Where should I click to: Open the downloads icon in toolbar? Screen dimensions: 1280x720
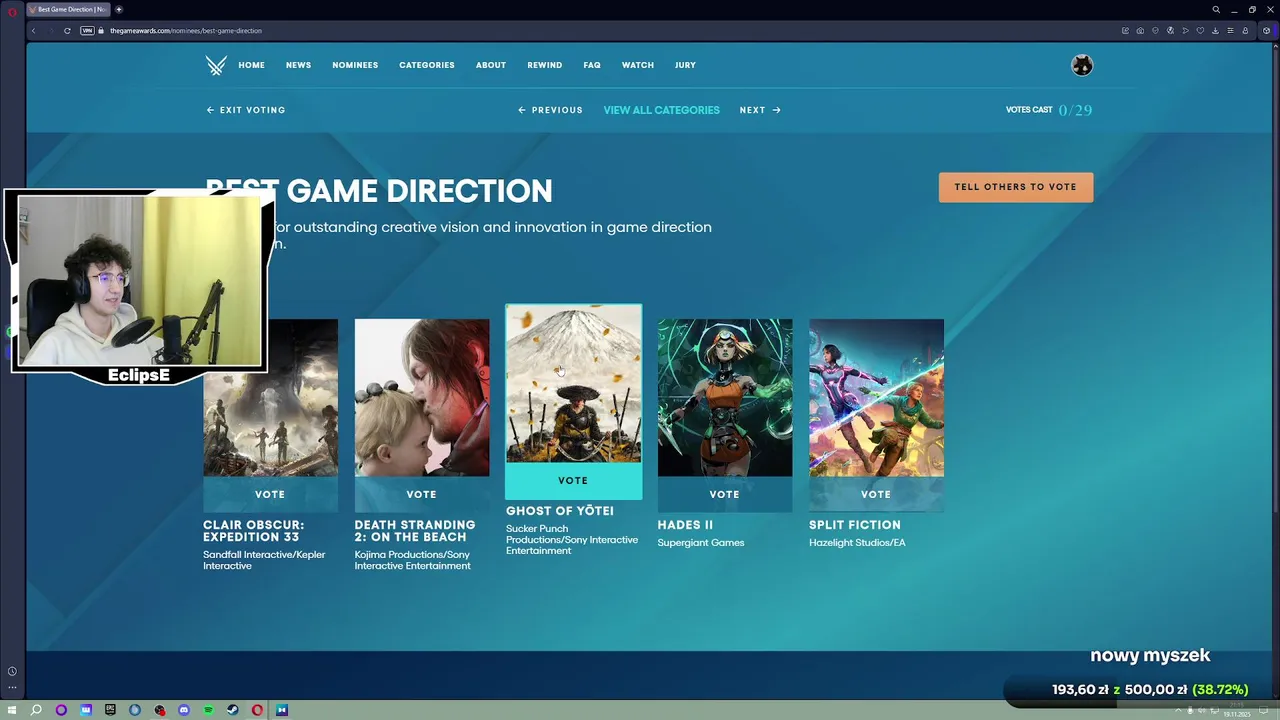point(1216,31)
